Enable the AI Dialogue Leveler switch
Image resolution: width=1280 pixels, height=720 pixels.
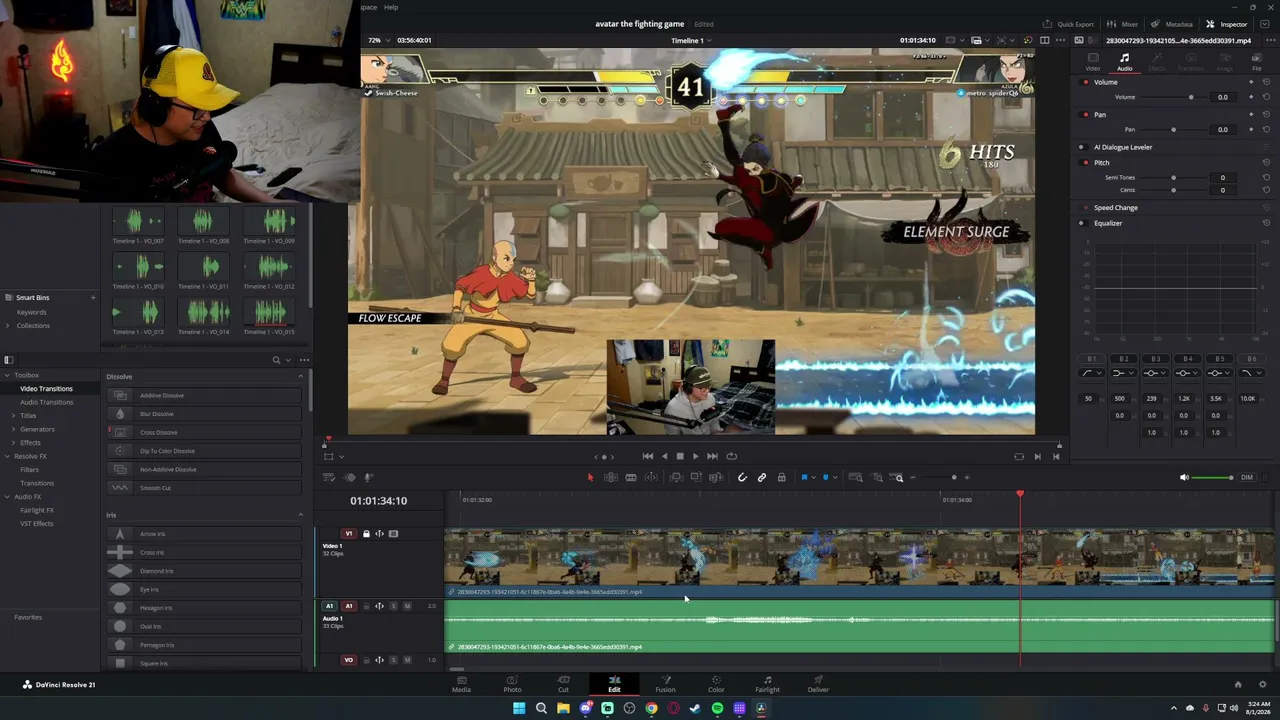coord(1081,147)
